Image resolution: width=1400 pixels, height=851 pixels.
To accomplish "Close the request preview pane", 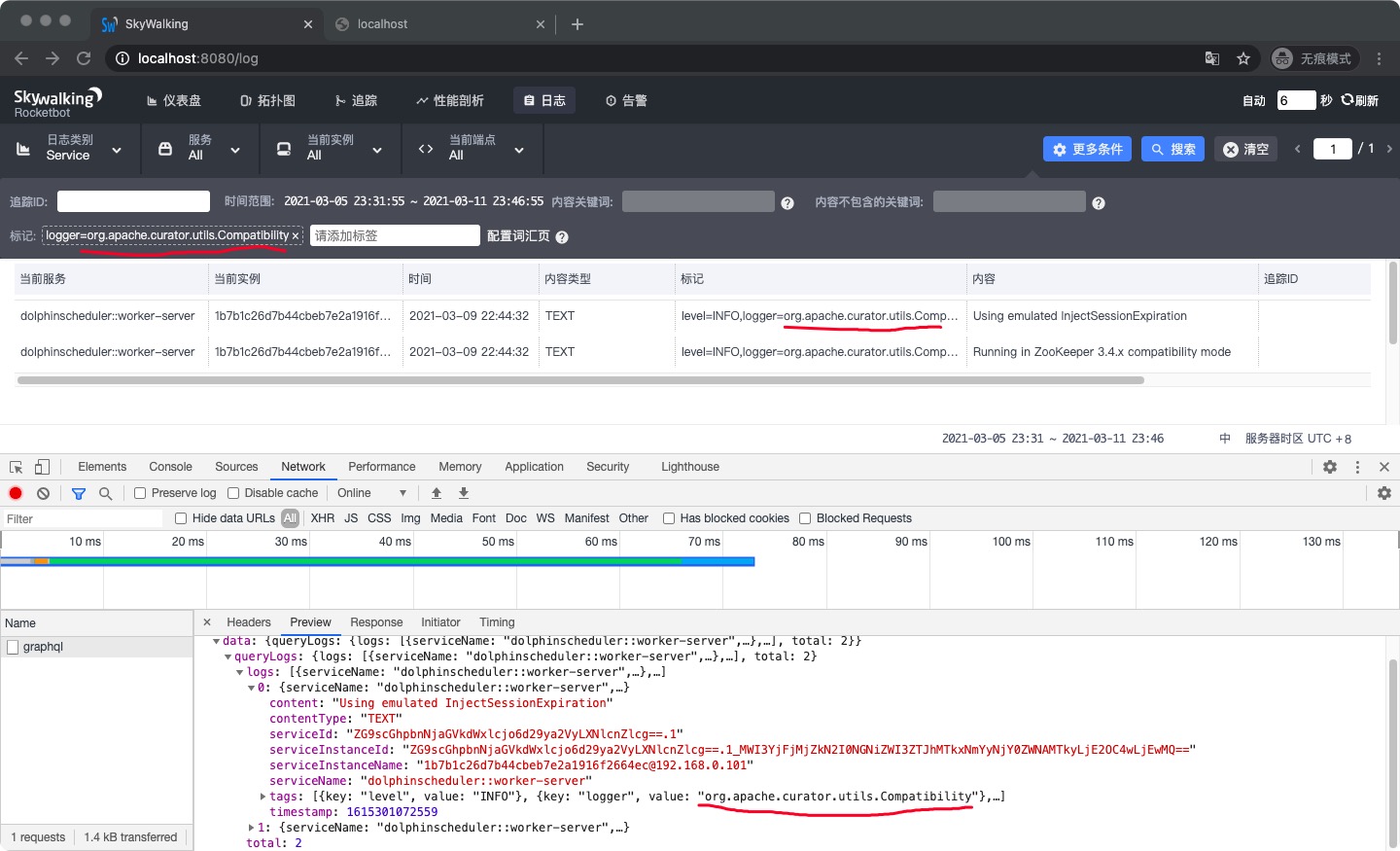I will (x=207, y=622).
